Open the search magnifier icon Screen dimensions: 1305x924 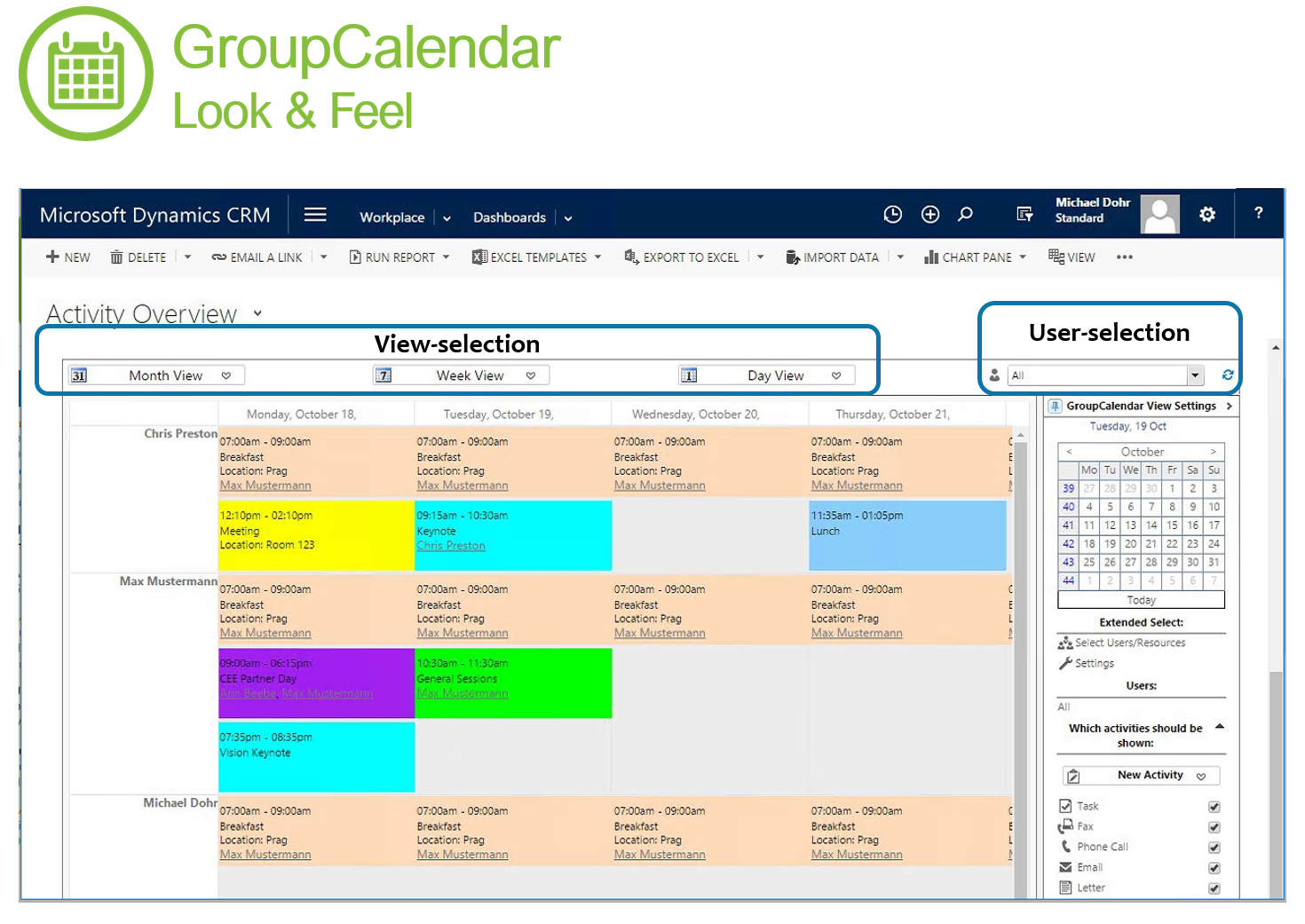[x=966, y=215]
